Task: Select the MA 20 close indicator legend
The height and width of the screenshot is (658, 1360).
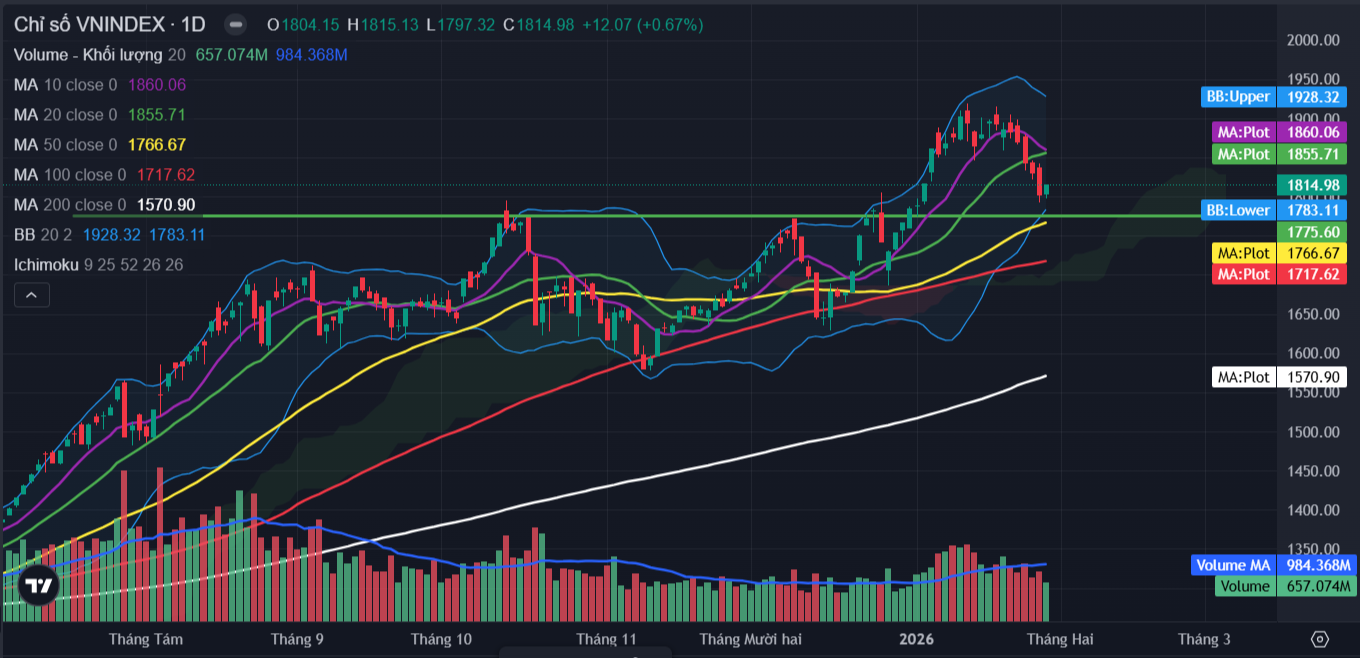Action: pos(65,115)
